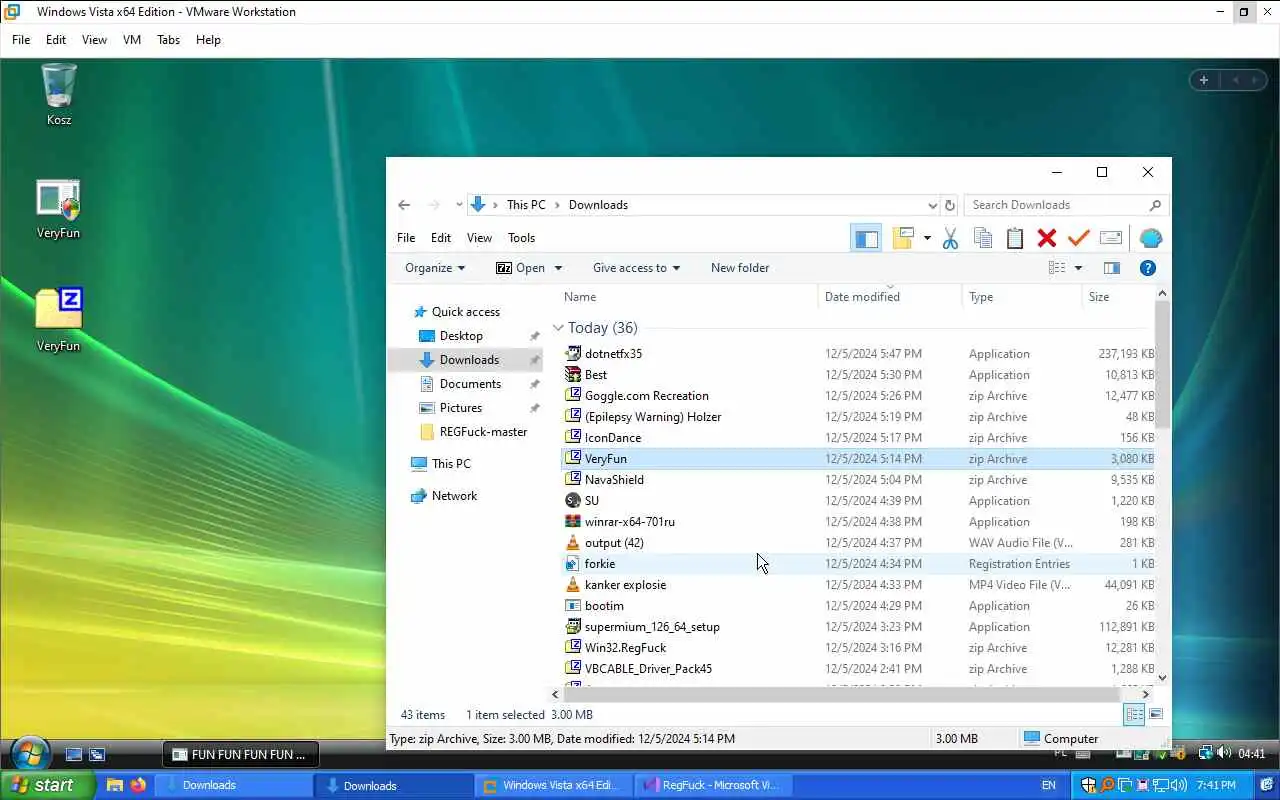Open the Explorer Edit menu
This screenshot has width=1280, height=800.
pos(441,238)
